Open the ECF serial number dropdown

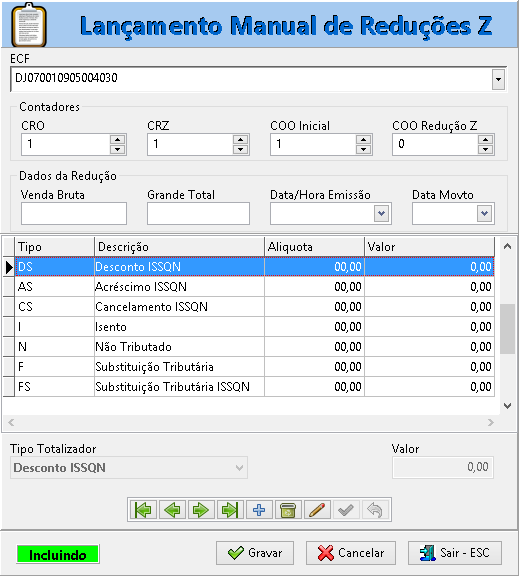click(x=498, y=79)
